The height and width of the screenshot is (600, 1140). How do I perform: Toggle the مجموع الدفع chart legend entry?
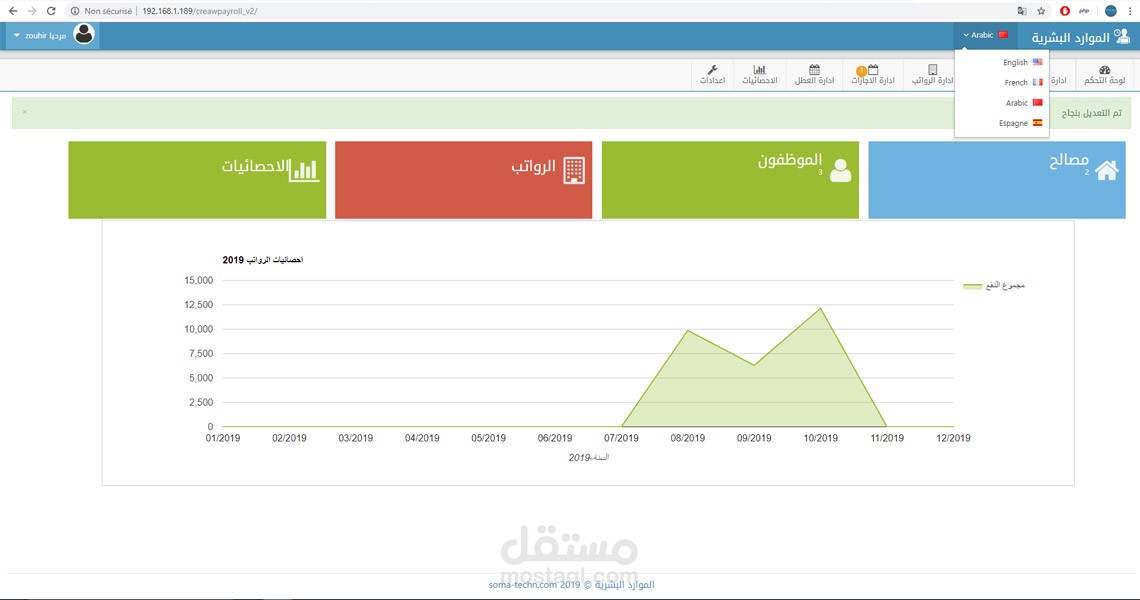tap(994, 286)
